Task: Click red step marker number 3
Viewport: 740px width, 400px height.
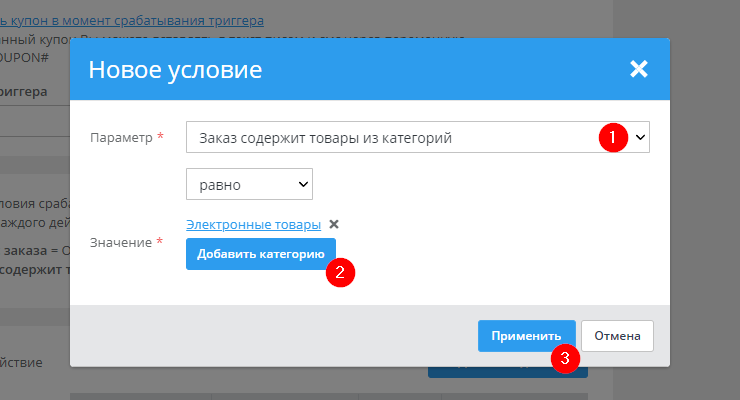Action: click(567, 359)
